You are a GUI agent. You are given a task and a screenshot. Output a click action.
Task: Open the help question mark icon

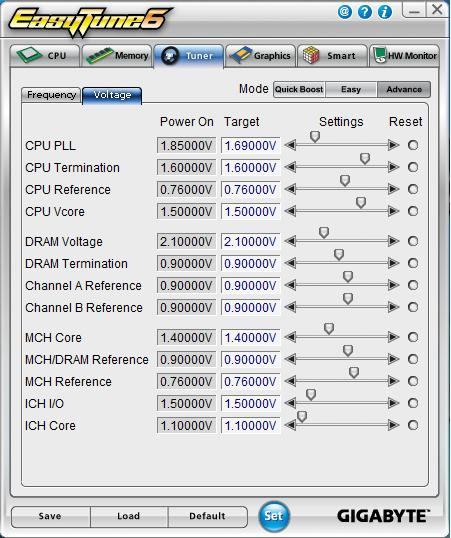click(x=365, y=12)
